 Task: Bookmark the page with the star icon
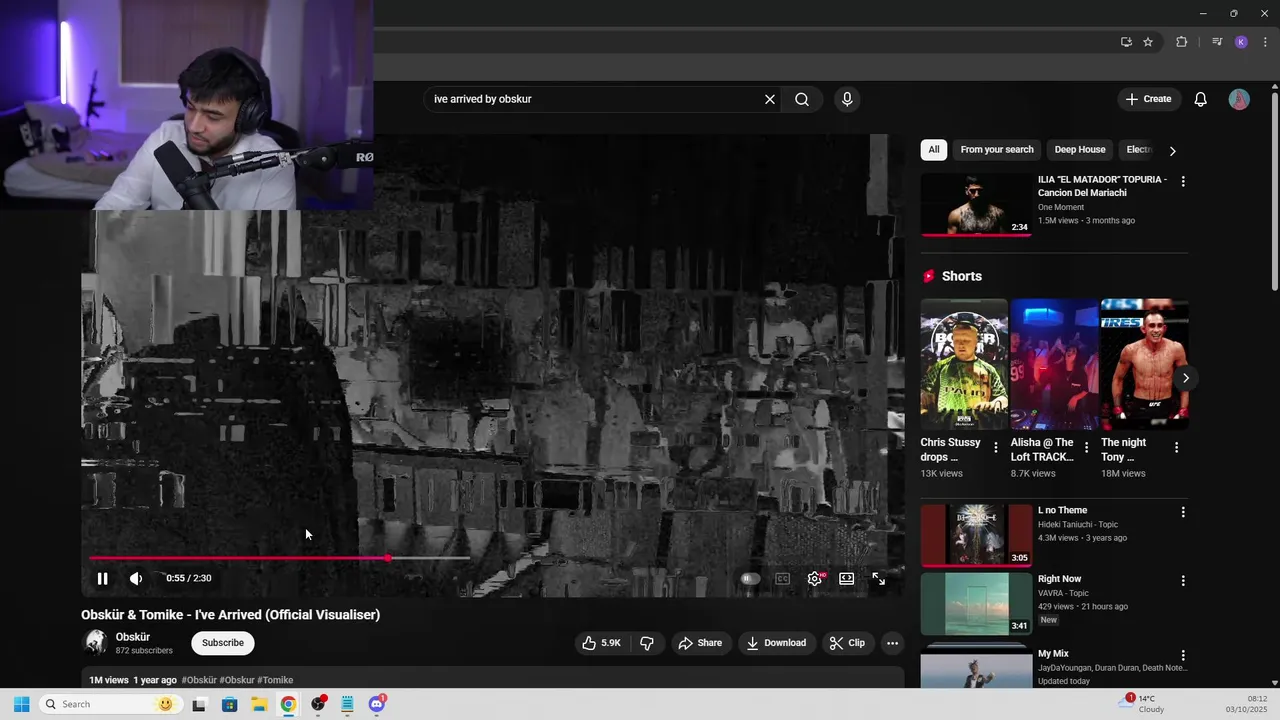(1148, 42)
